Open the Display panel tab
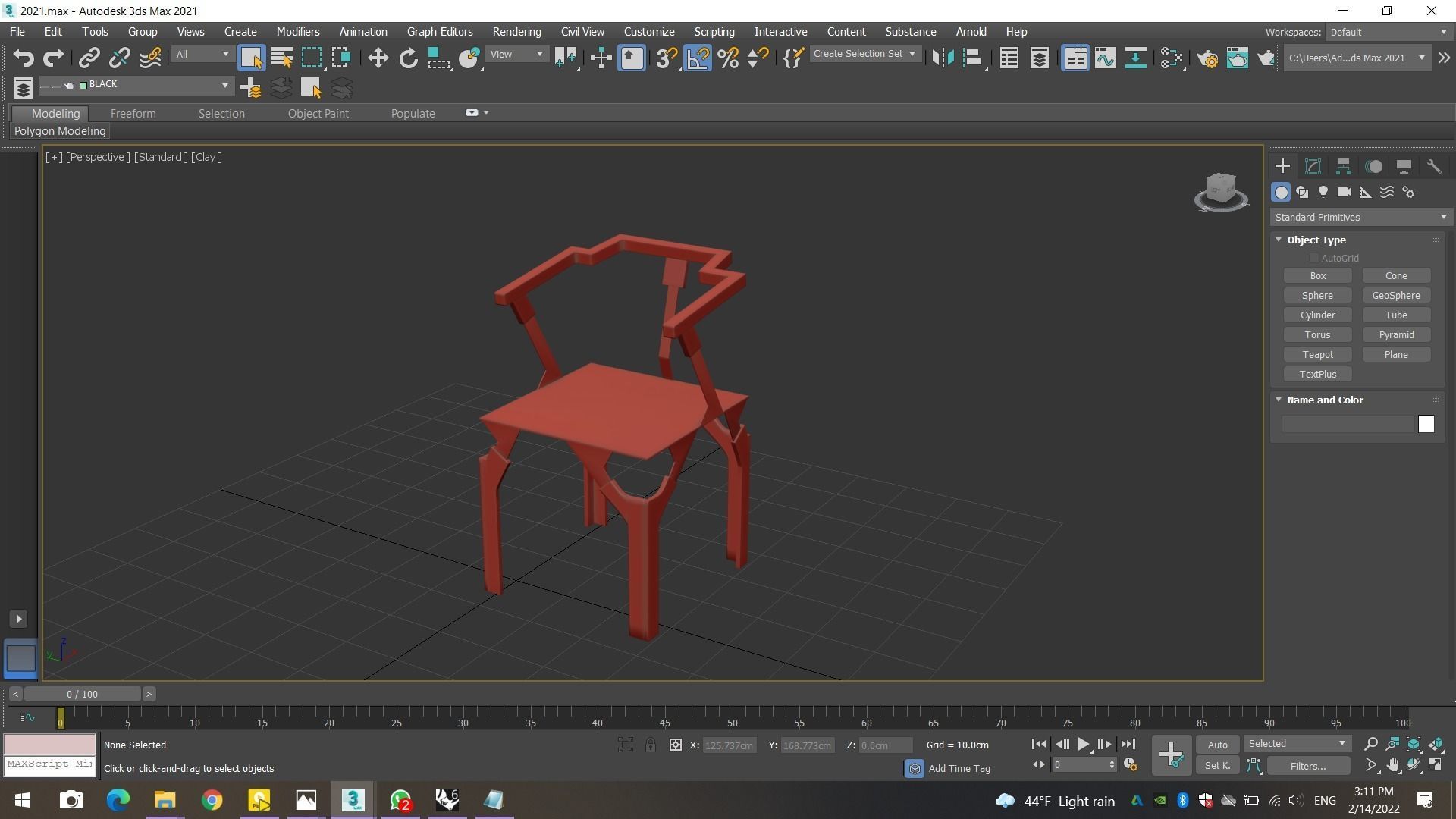This screenshot has height=819, width=1456. click(x=1404, y=167)
